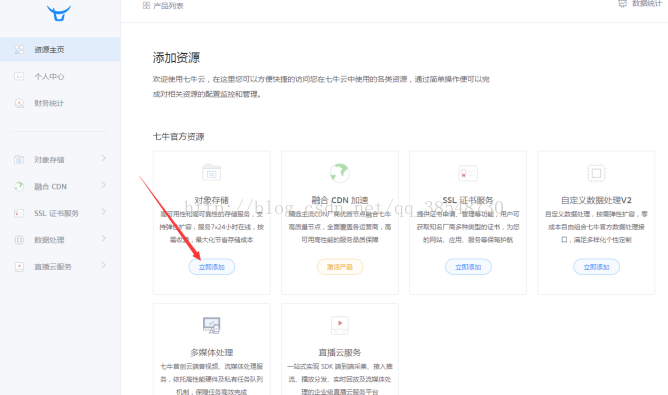Switch to the 产品列表 tab
The image size is (668, 395).
tap(163, 6)
